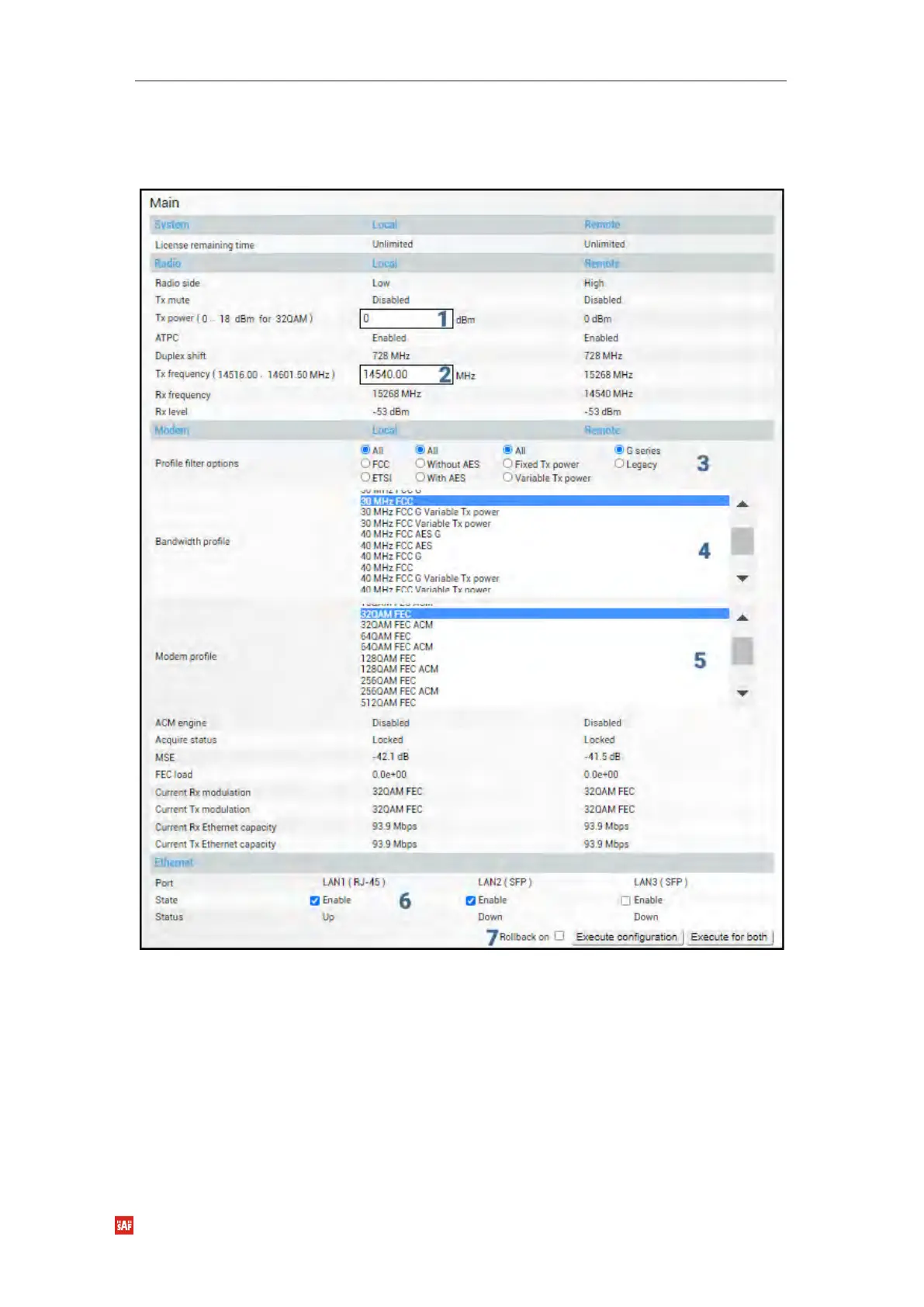Select the FCC profile filter radio button
This screenshot has width=924, height=1307.
coord(365,464)
